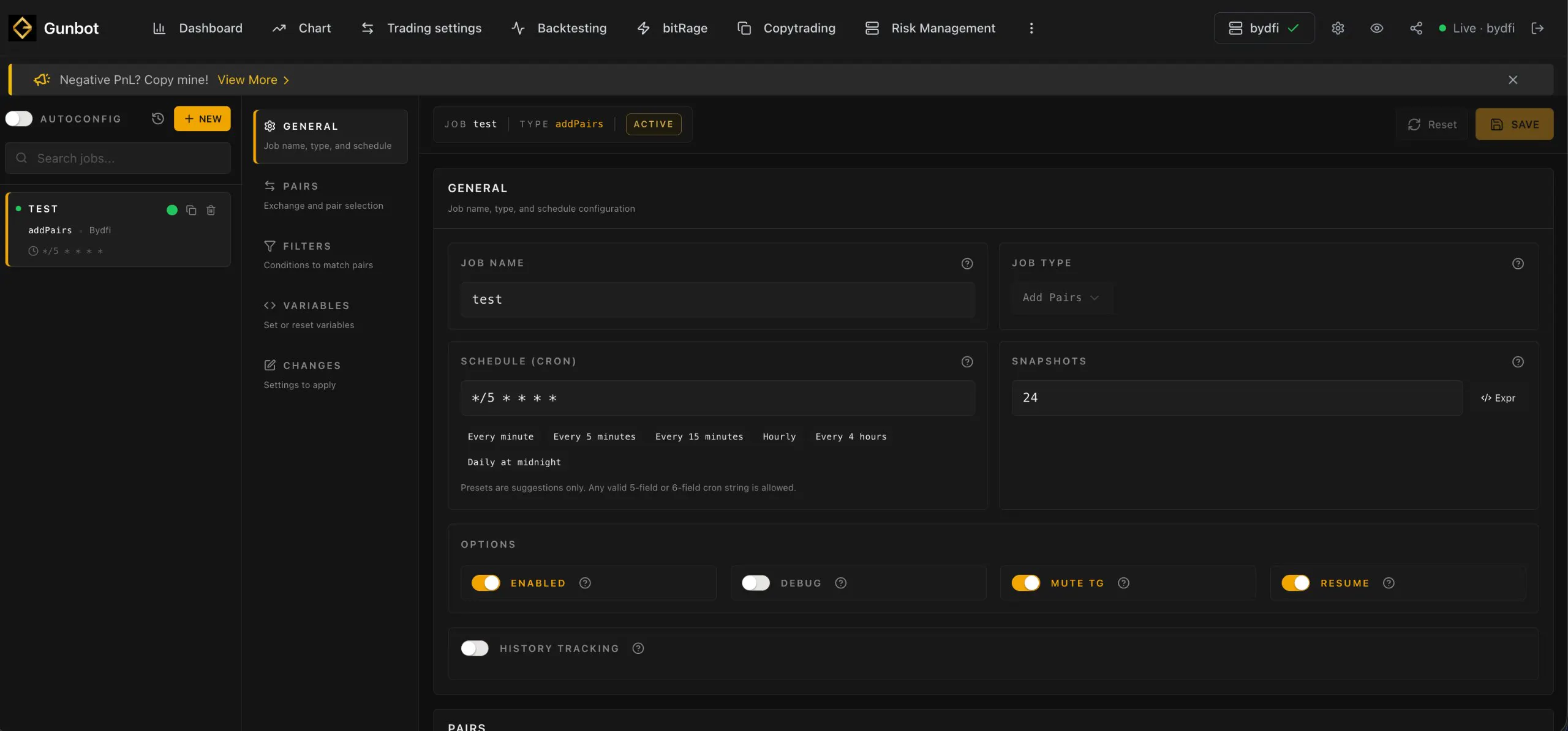
Task: Apply the Every minute cron preset
Action: 500,437
